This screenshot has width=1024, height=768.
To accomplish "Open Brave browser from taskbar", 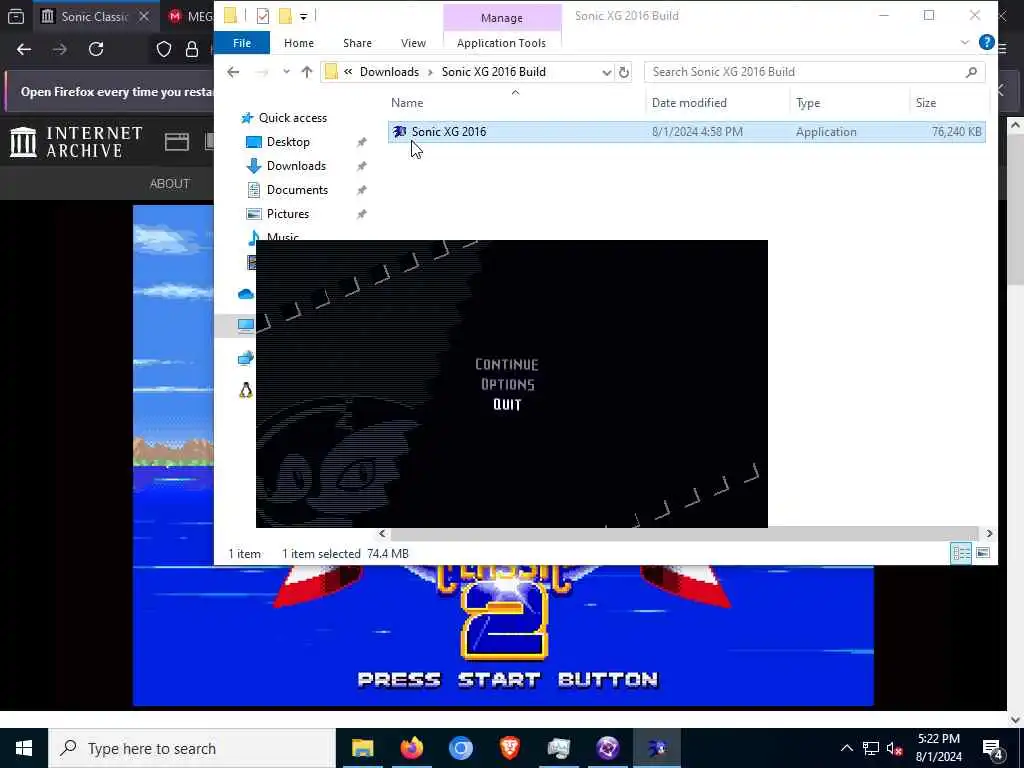I will (509, 748).
